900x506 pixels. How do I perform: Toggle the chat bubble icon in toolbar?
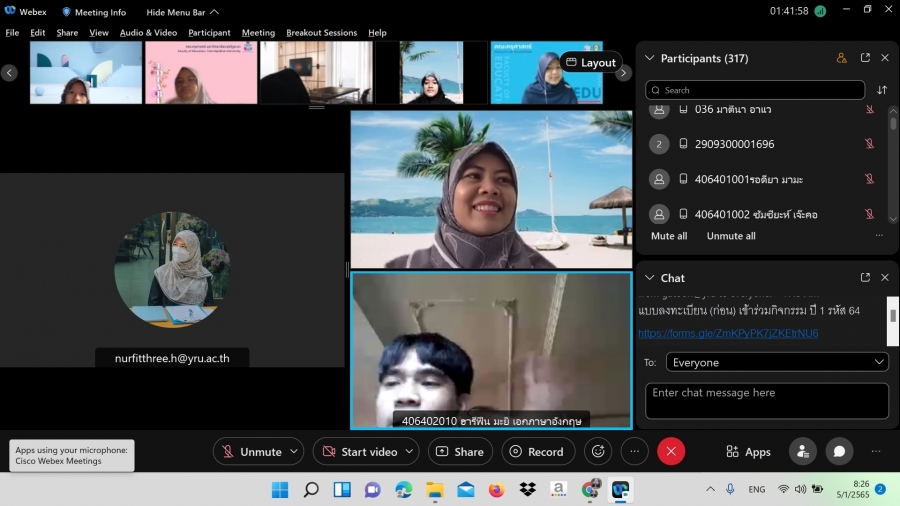tap(839, 451)
